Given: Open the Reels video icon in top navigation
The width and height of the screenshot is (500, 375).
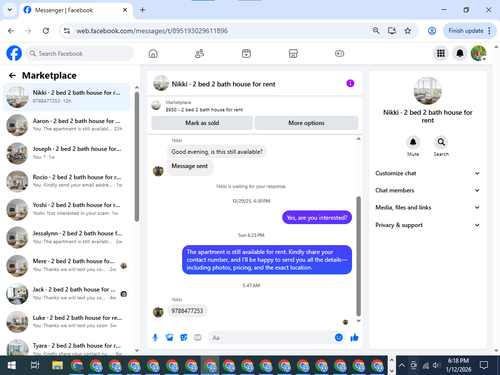Looking at the screenshot, I should [x=246, y=53].
